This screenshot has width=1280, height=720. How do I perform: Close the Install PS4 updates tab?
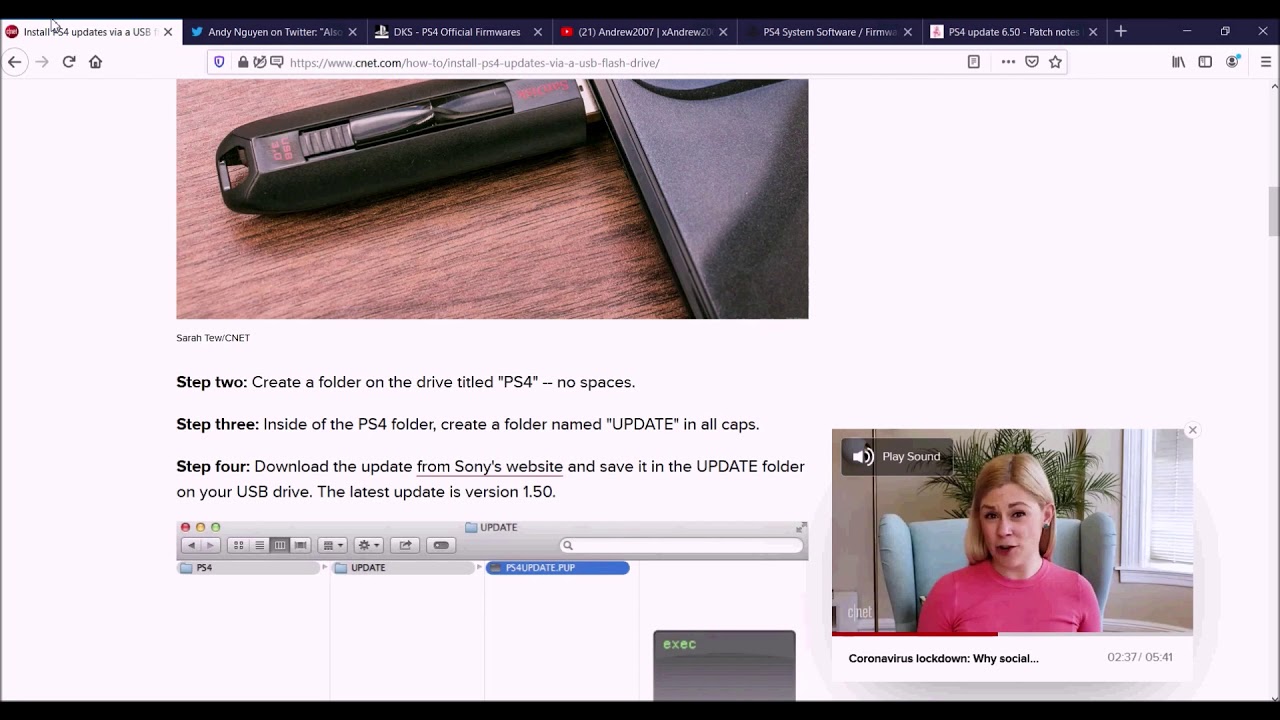168,32
